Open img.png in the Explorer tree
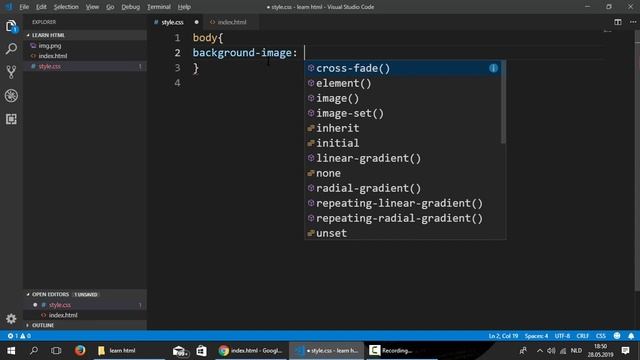The width and height of the screenshot is (640, 360). (85, 46)
